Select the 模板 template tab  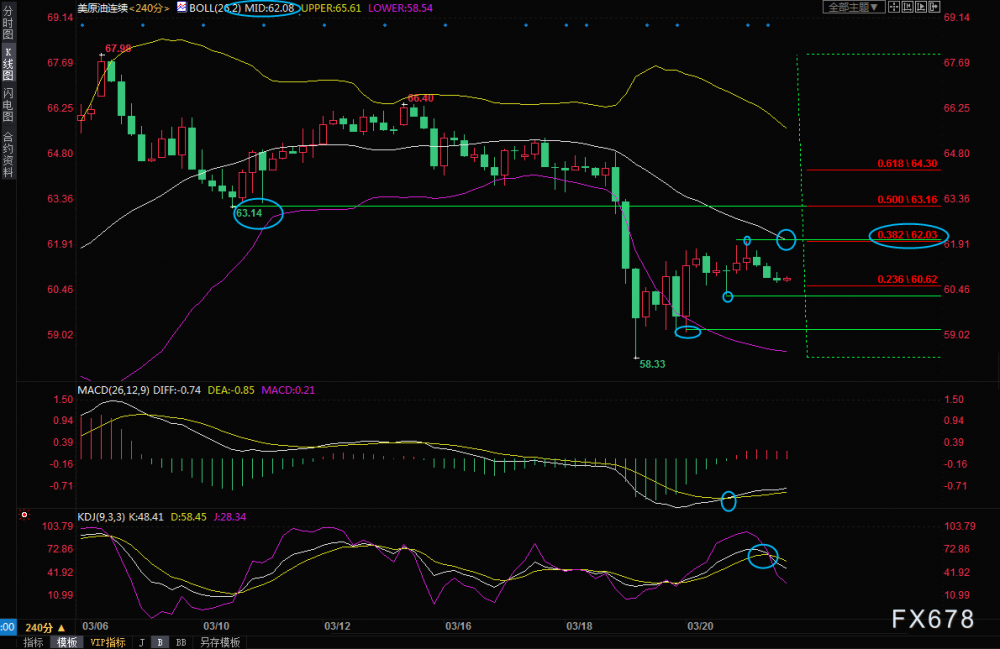click(67, 643)
